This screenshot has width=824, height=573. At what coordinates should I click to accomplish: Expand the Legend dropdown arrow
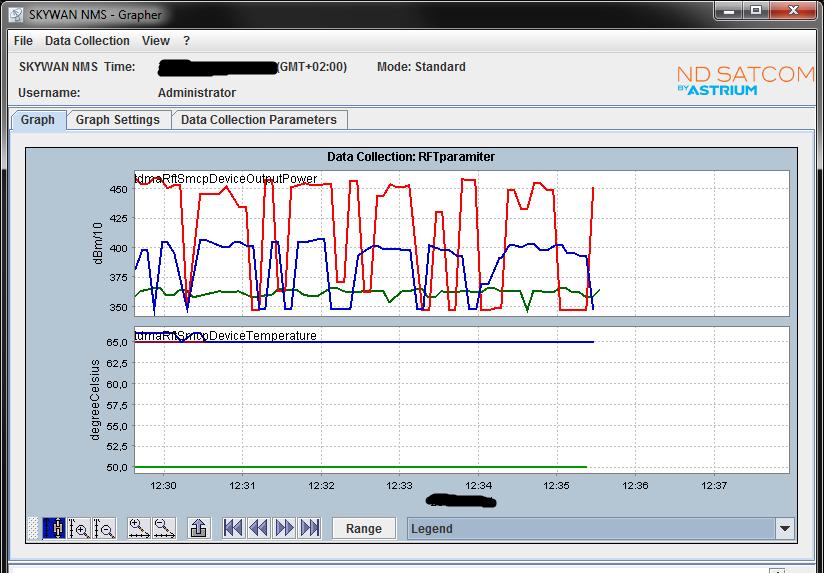pos(785,528)
